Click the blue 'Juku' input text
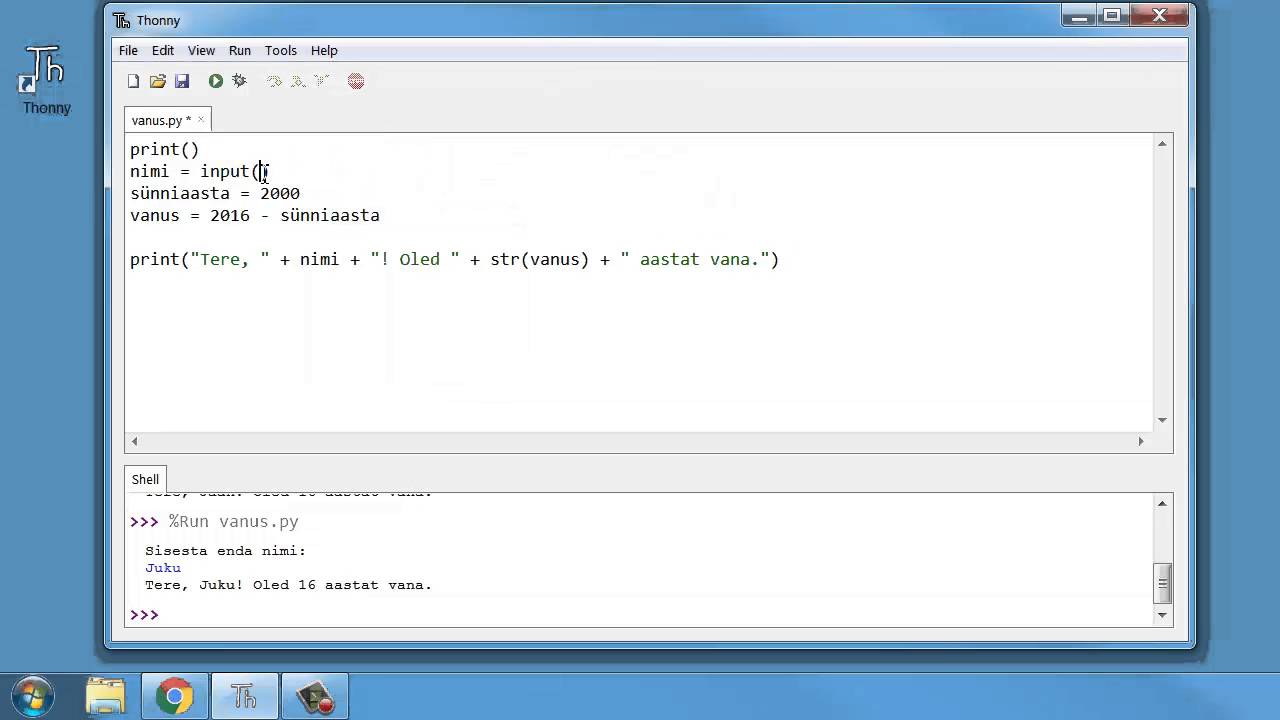 [x=163, y=568]
